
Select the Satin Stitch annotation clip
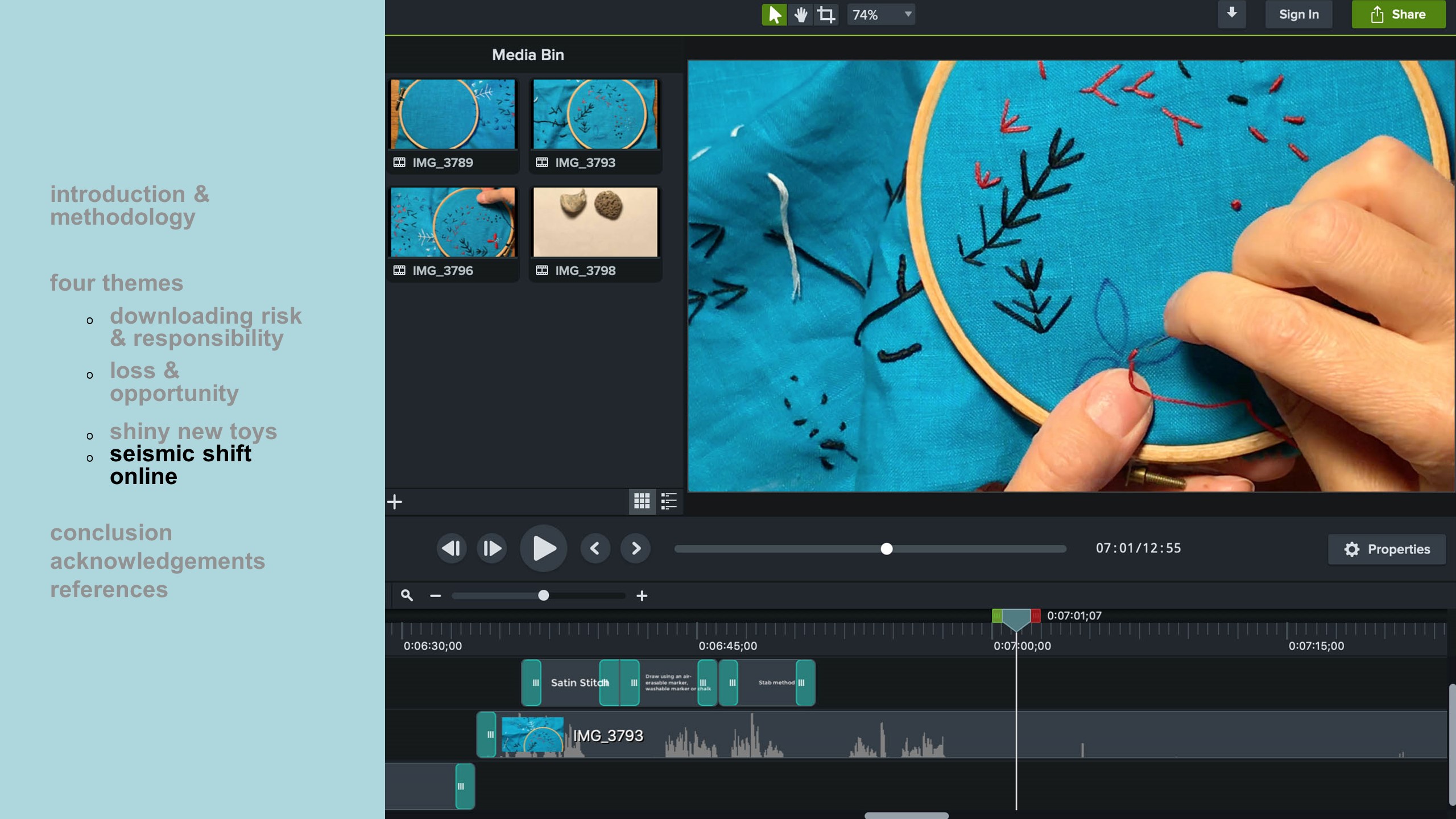(570, 682)
